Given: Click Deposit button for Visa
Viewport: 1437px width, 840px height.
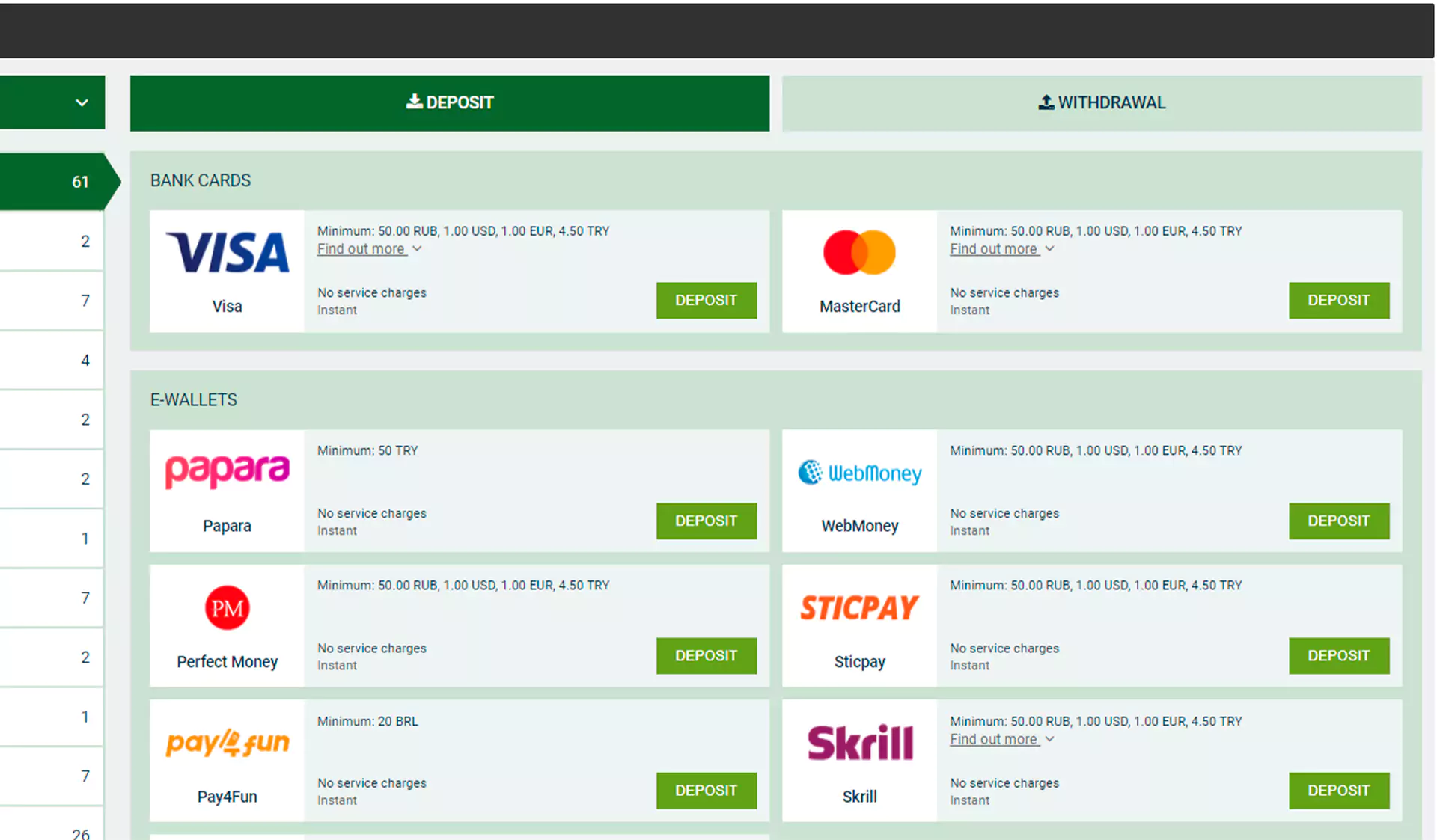Looking at the screenshot, I should click(707, 300).
